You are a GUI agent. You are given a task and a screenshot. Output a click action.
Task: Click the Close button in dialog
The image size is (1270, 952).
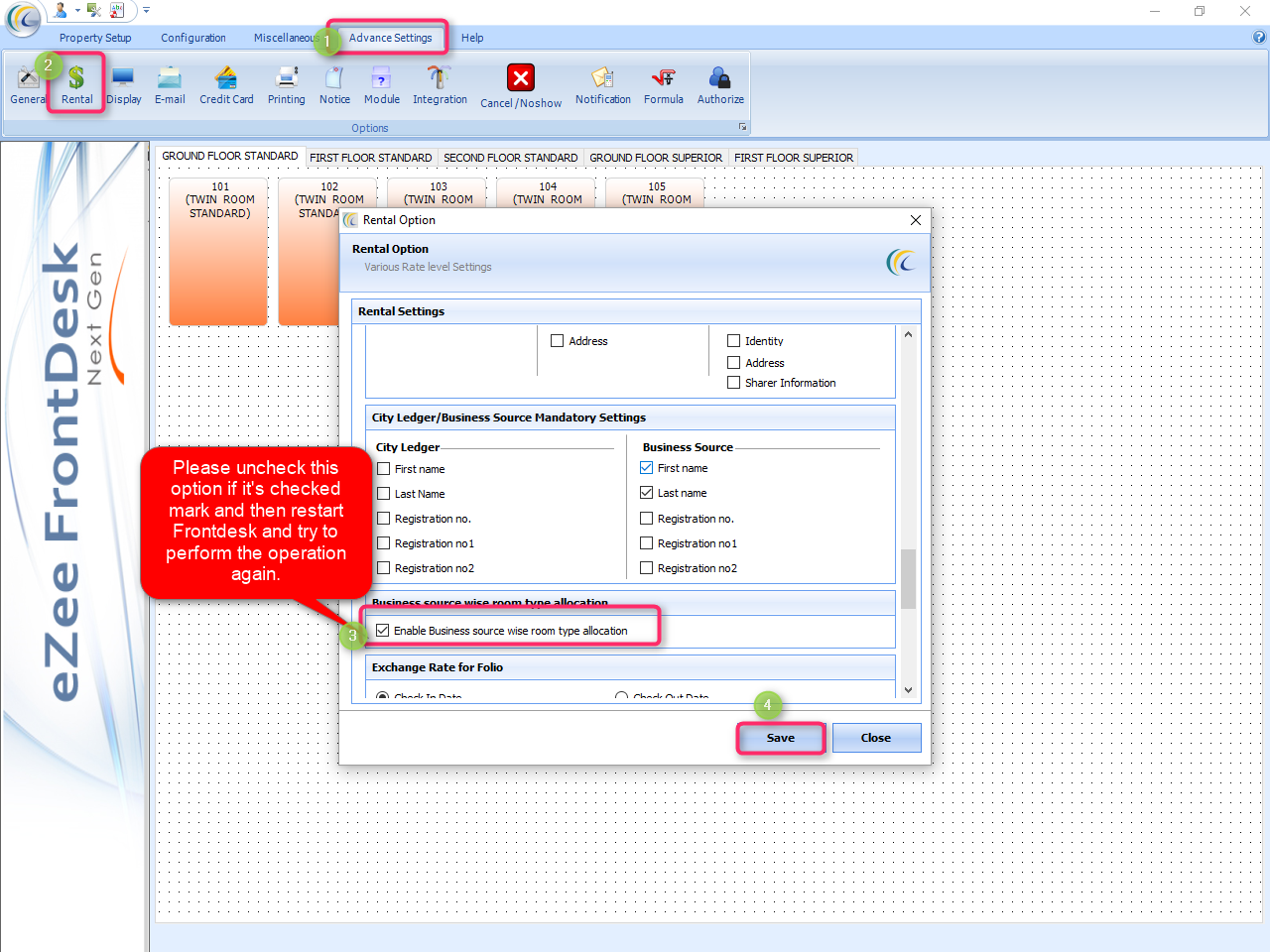coord(876,738)
